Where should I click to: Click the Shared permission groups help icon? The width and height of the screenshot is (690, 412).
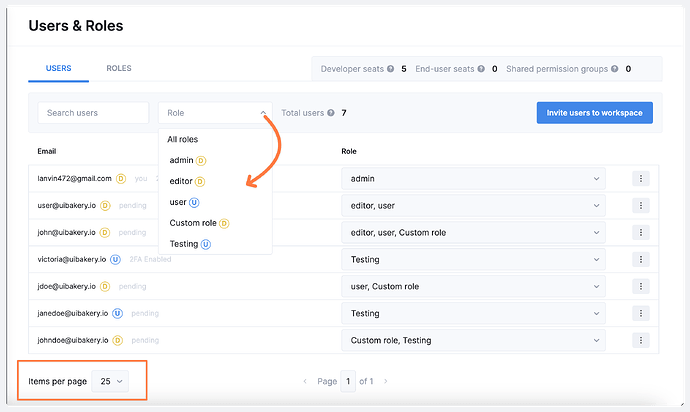click(615, 69)
